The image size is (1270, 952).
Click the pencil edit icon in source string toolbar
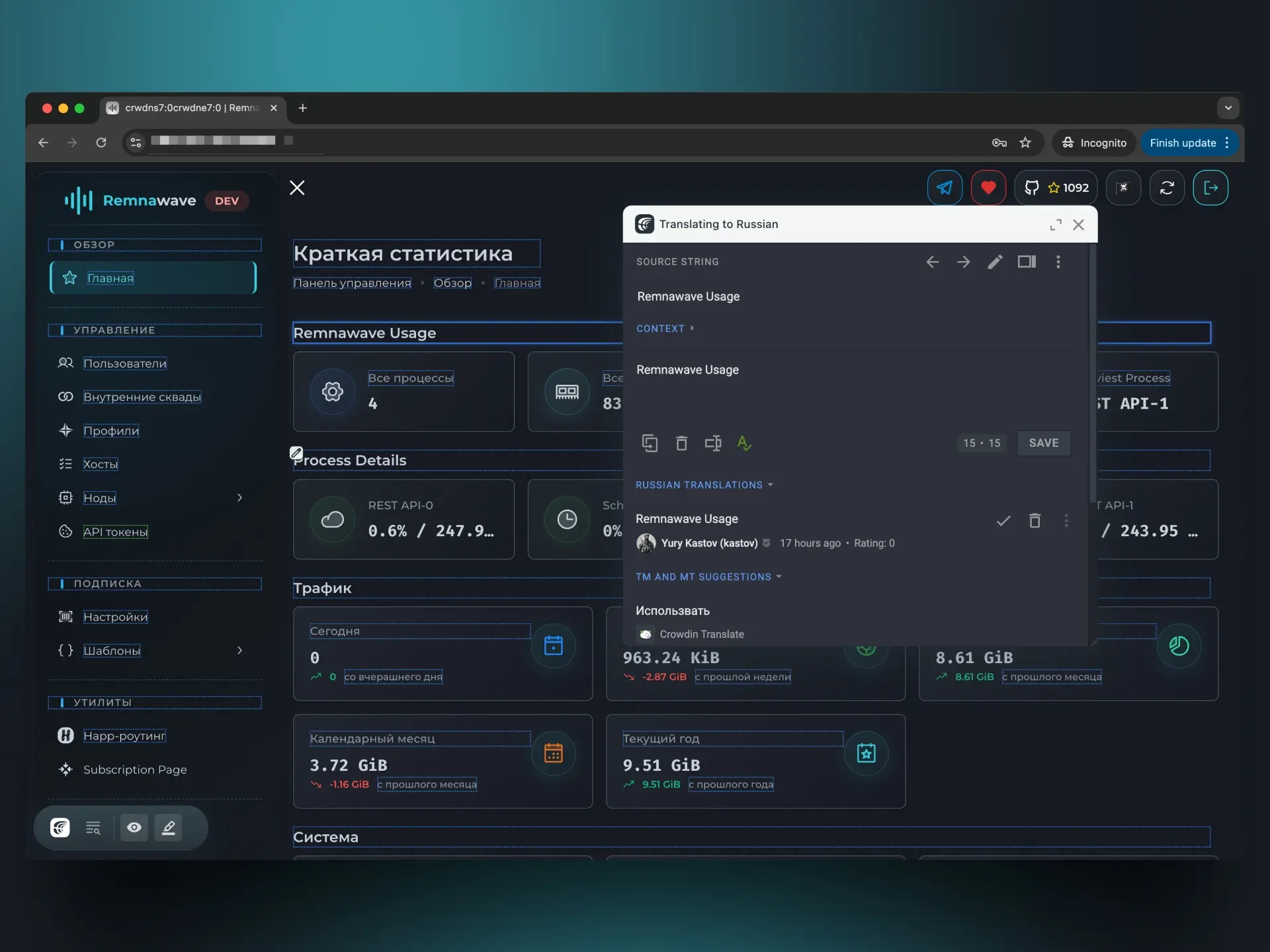tap(995, 262)
